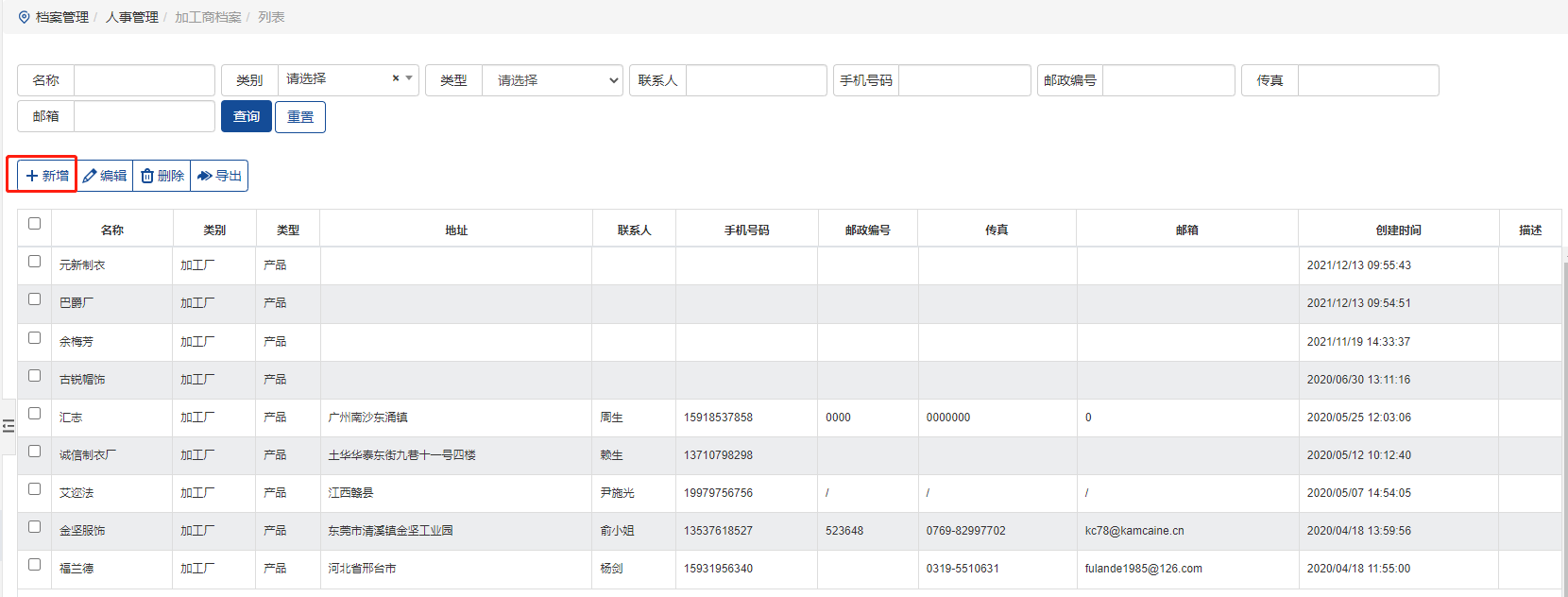Sort by 创建时间 column header
Screen dimensions: 1568x597
pos(1398,230)
